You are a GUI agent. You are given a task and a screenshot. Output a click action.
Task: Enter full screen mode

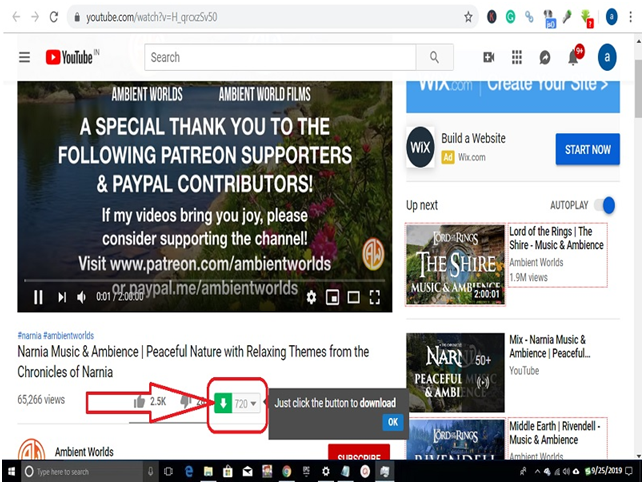tap(374, 297)
